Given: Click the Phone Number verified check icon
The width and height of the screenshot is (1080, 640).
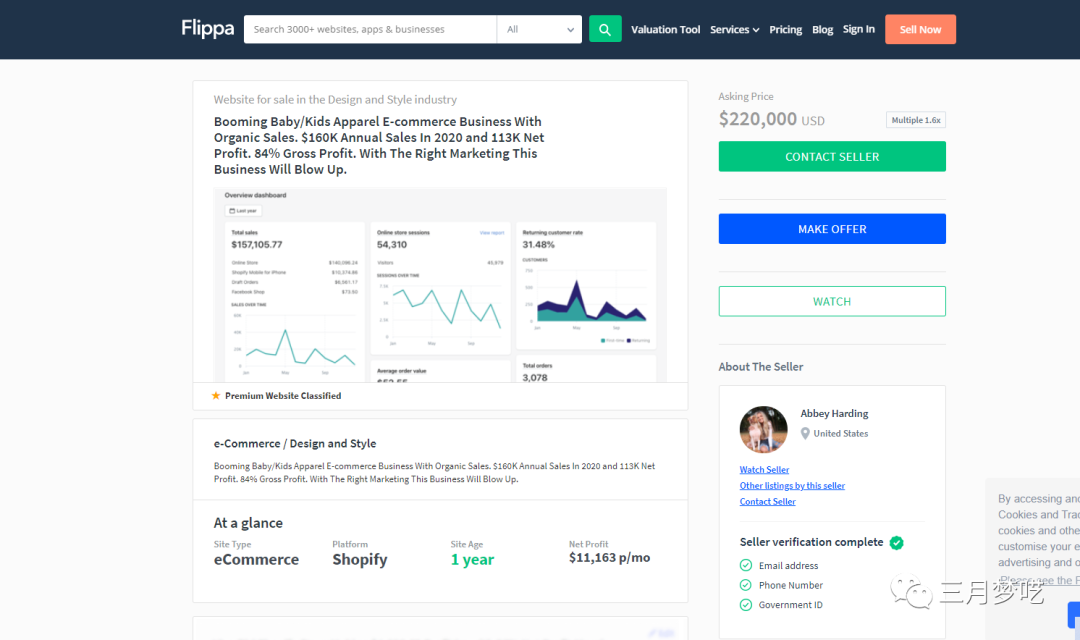Looking at the screenshot, I should [746, 585].
